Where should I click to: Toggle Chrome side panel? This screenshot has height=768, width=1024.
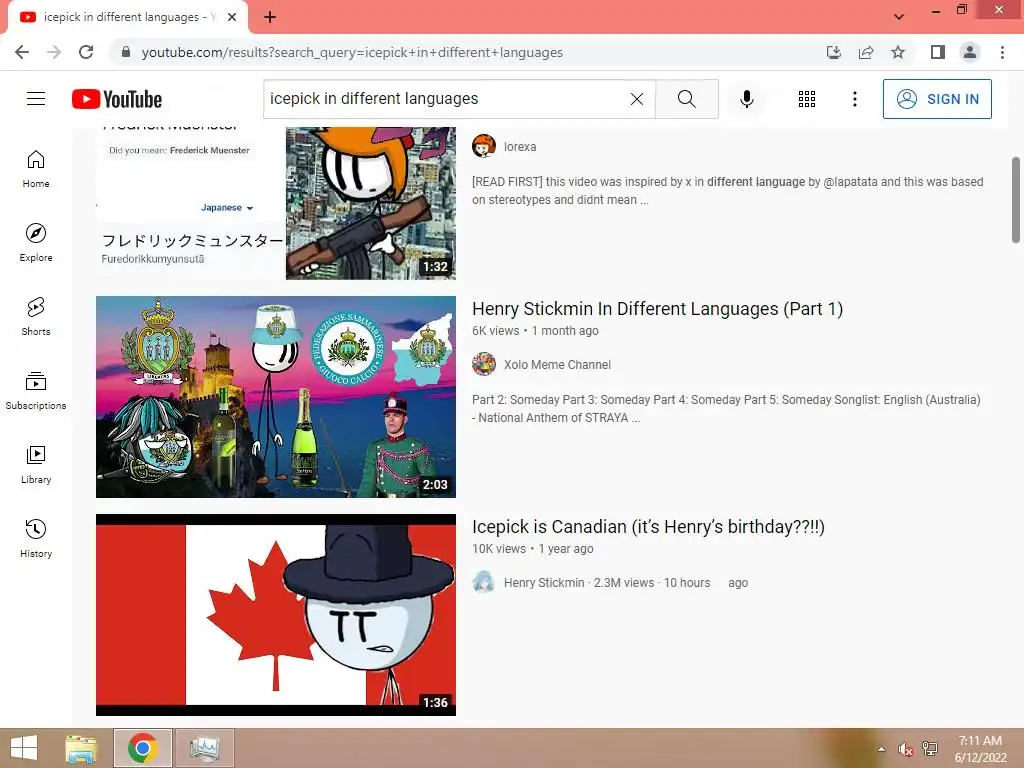938,52
